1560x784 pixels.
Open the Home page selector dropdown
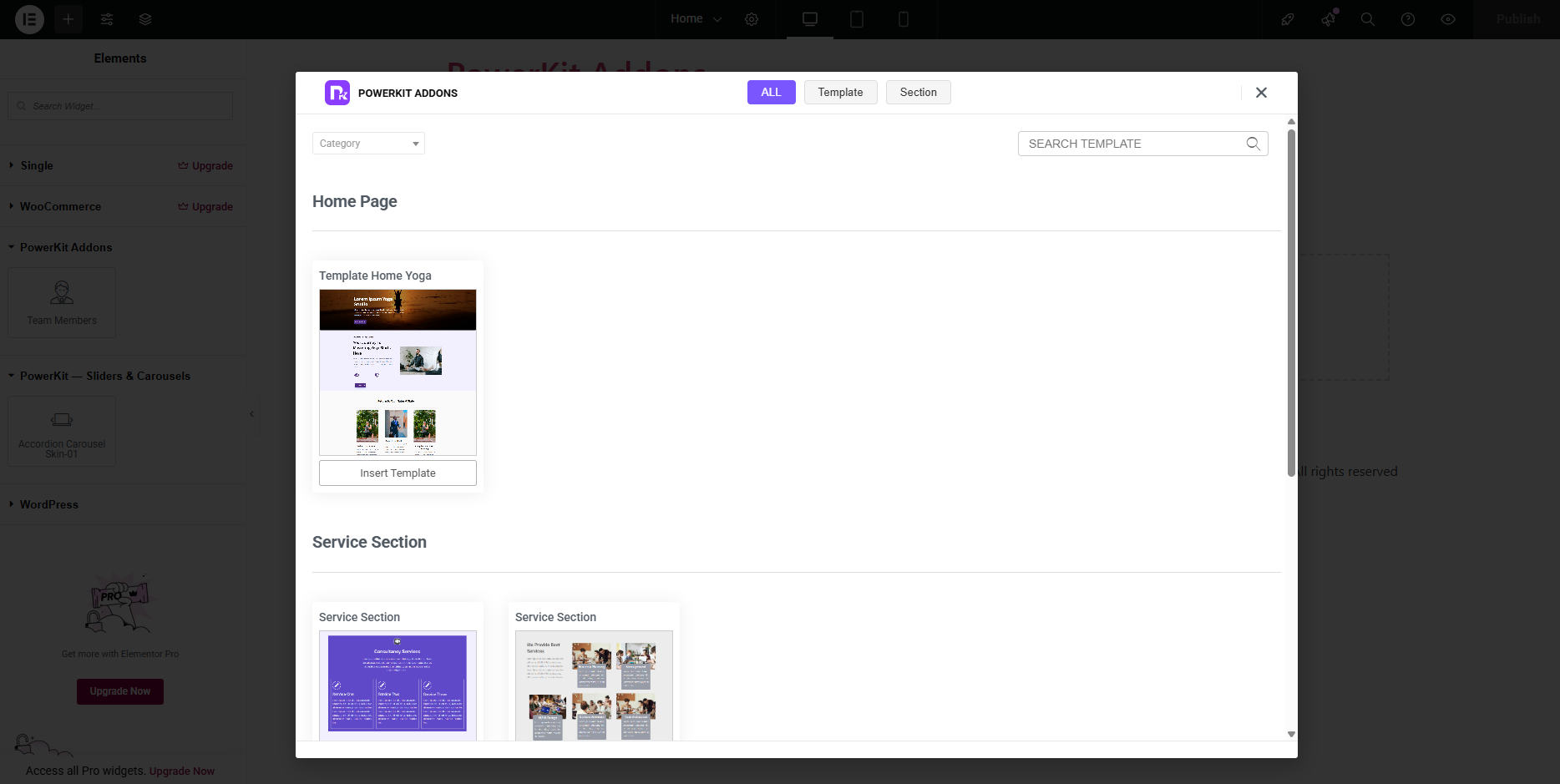pos(696,19)
